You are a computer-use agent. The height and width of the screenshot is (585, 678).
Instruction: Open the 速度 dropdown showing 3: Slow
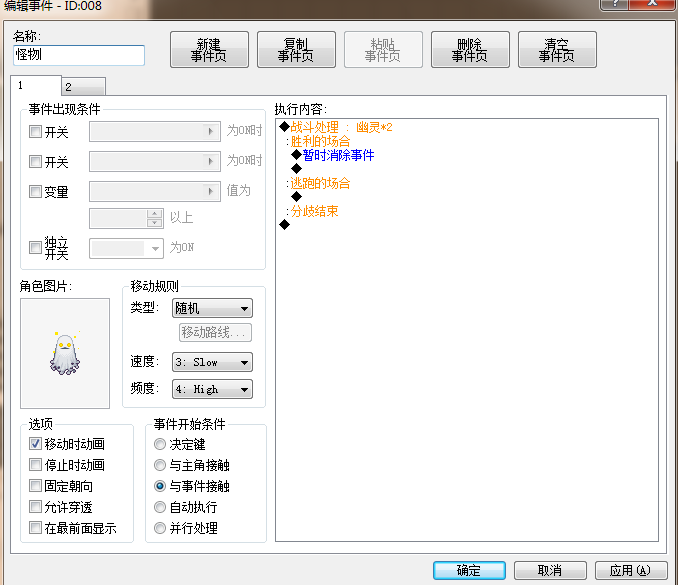(x=212, y=362)
